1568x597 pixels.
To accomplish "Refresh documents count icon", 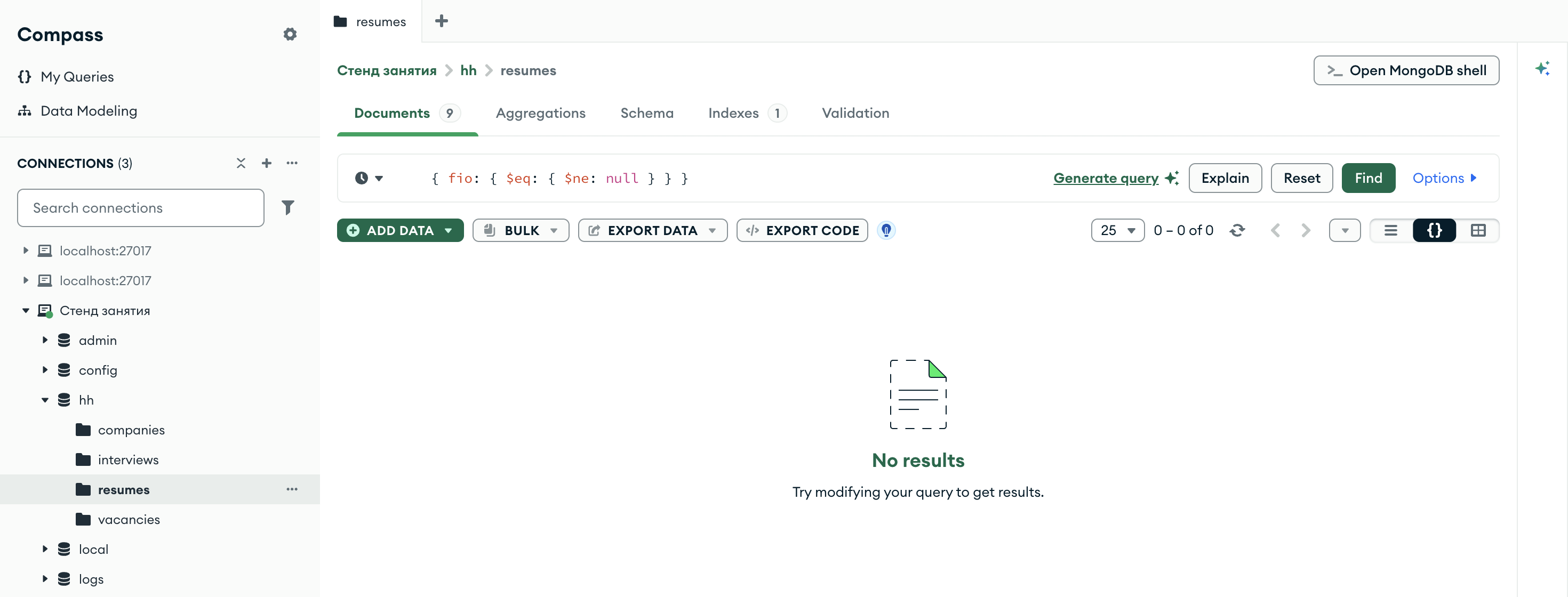I will 1237,231.
